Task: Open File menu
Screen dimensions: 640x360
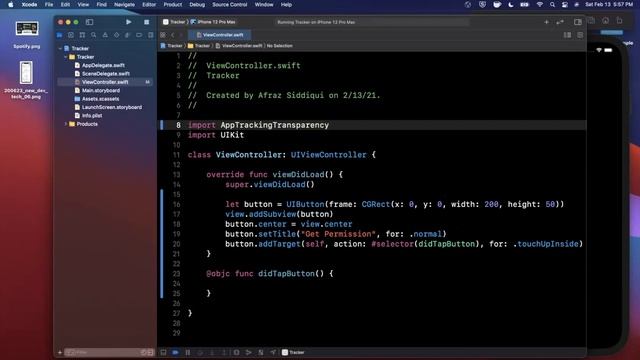Action: pyautogui.click(x=49, y=4)
